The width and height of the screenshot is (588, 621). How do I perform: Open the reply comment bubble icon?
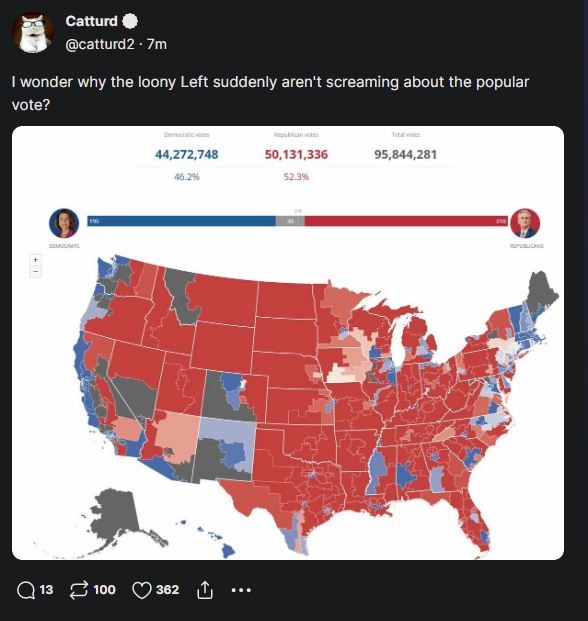pyautogui.click(x=26, y=590)
